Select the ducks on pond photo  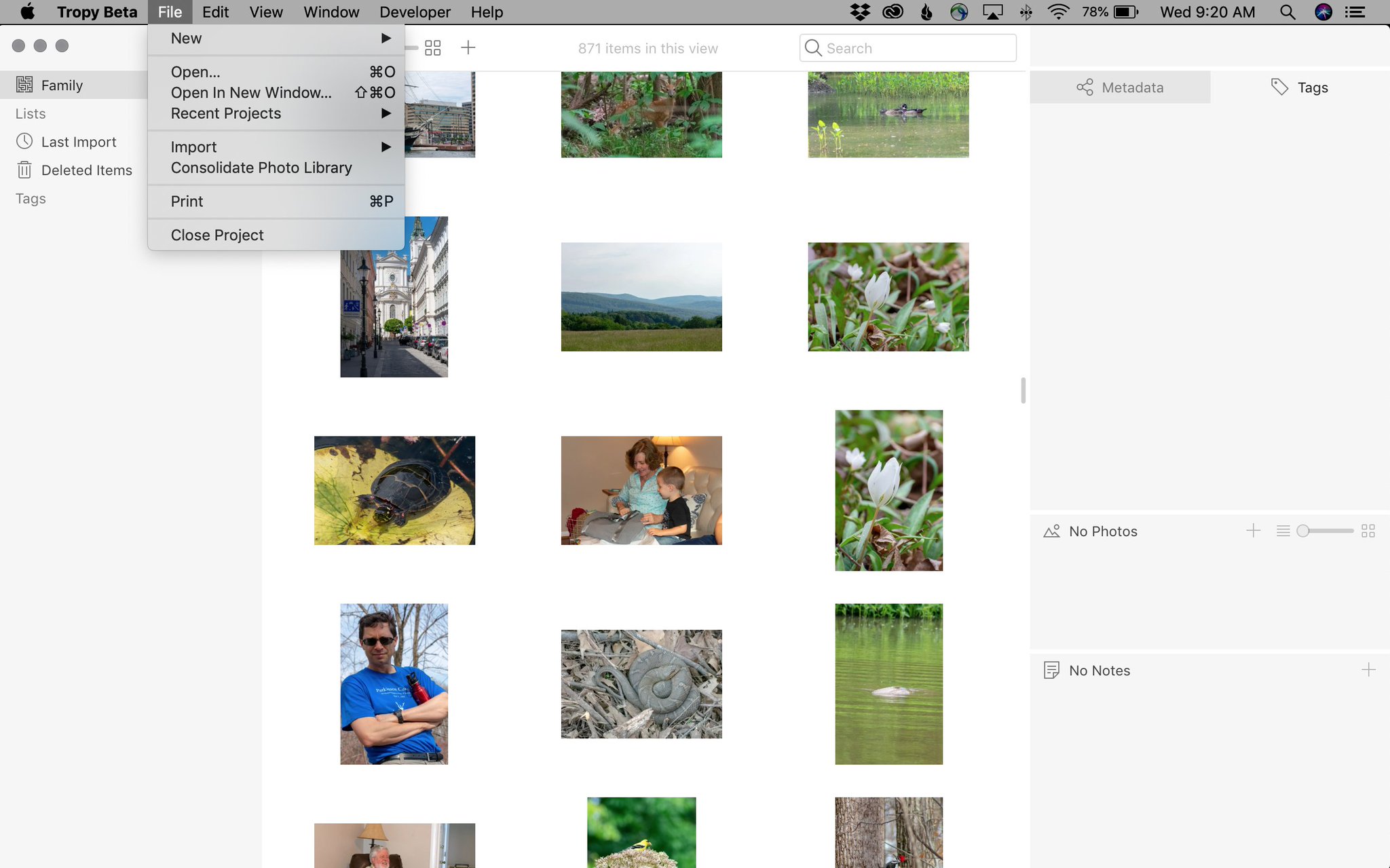(888, 115)
